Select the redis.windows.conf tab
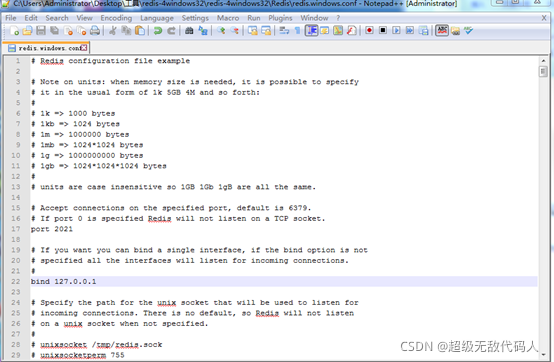The width and height of the screenshot is (554, 362). (45, 48)
